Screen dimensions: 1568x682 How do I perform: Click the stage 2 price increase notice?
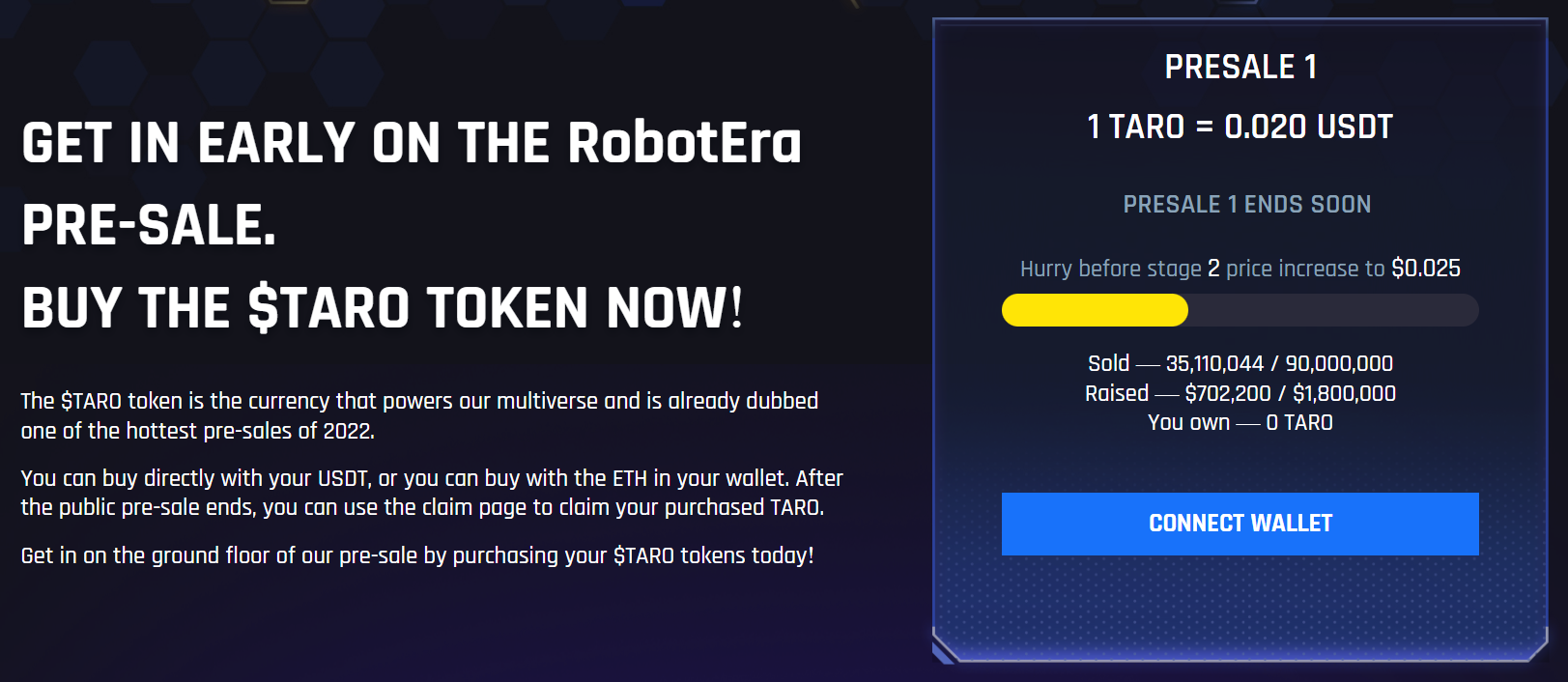click(x=1240, y=269)
